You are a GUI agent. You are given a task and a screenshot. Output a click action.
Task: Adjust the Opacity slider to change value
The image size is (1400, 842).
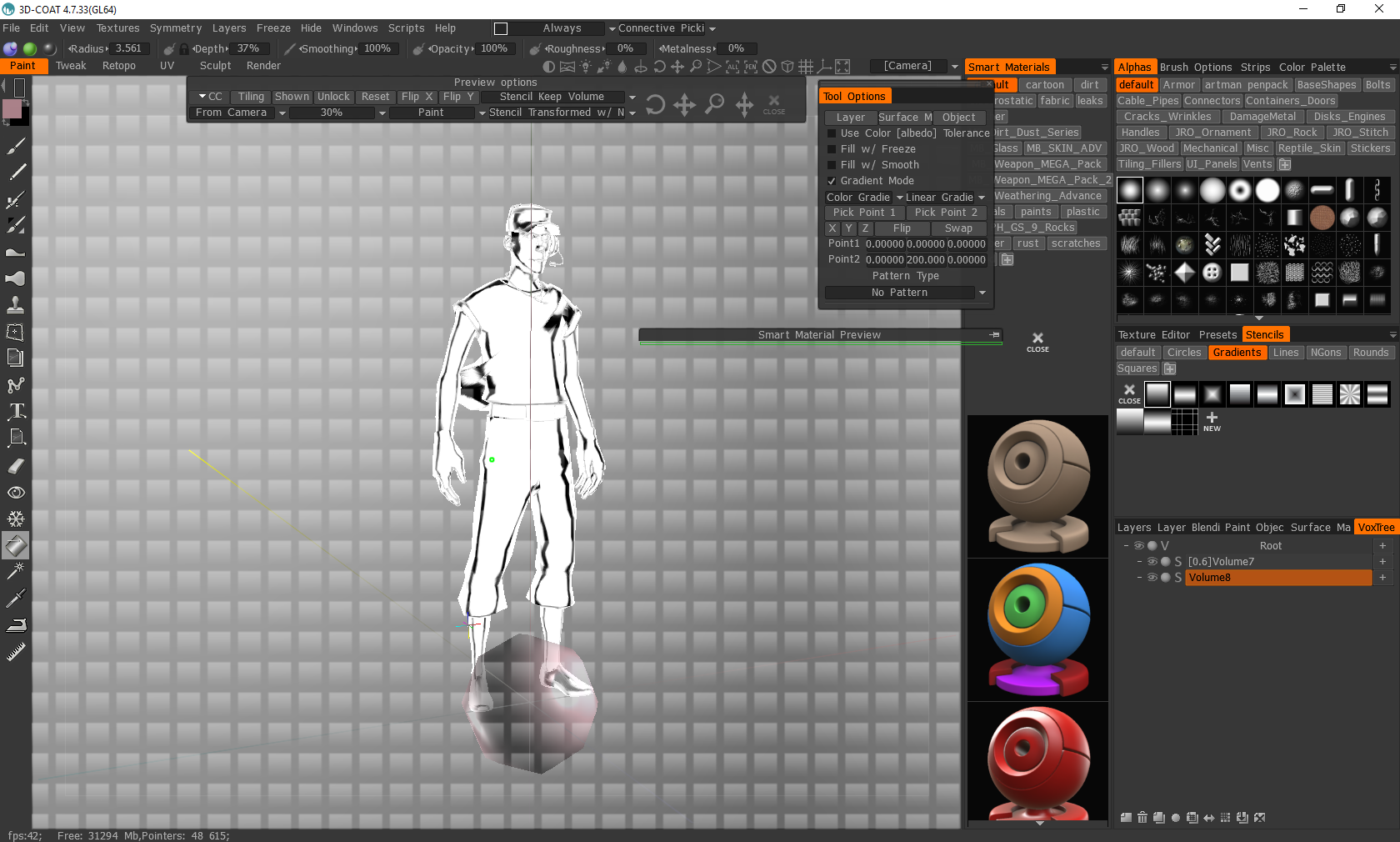(x=495, y=48)
